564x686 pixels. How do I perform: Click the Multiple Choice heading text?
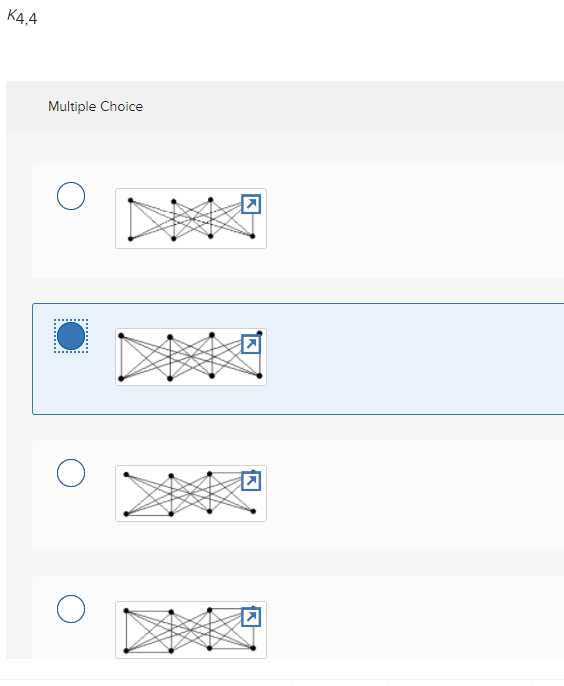point(95,106)
